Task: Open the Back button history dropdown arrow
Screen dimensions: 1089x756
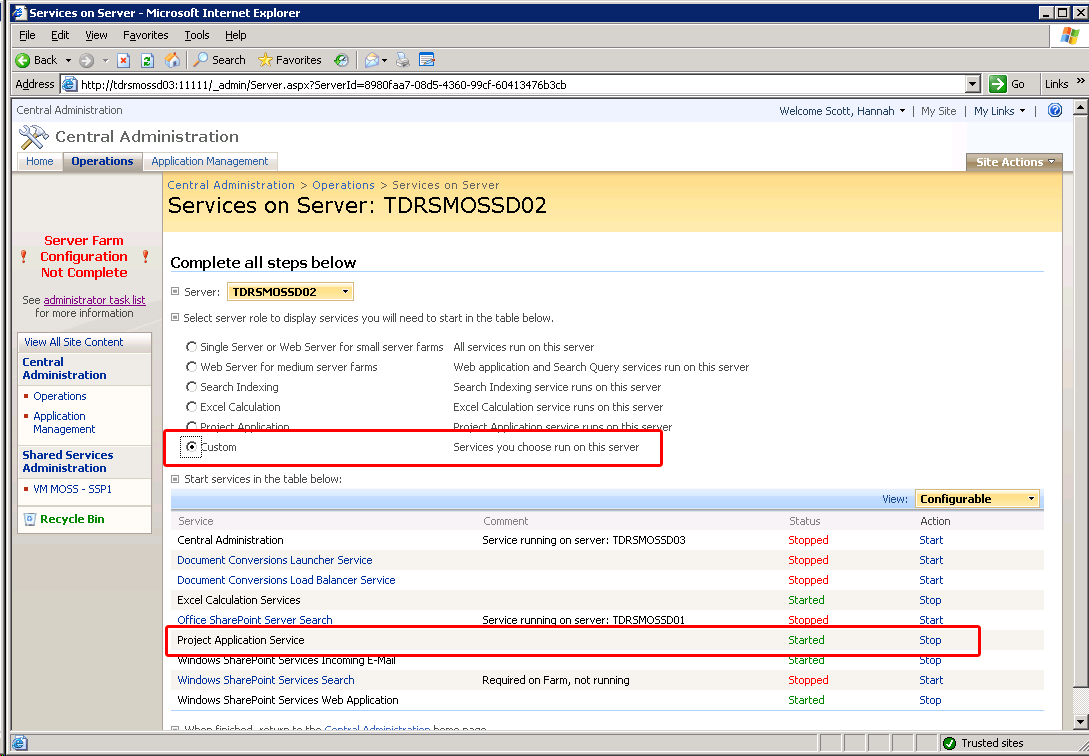Action: point(68,60)
